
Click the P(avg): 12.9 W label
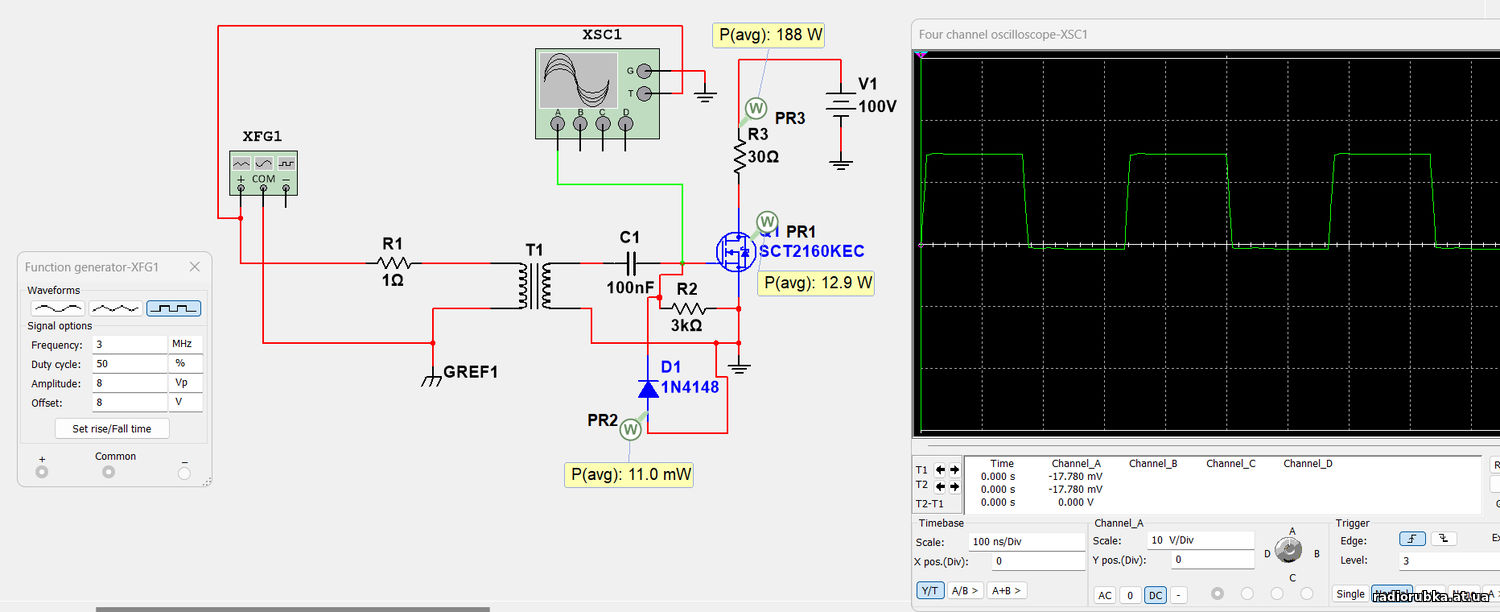(x=817, y=283)
